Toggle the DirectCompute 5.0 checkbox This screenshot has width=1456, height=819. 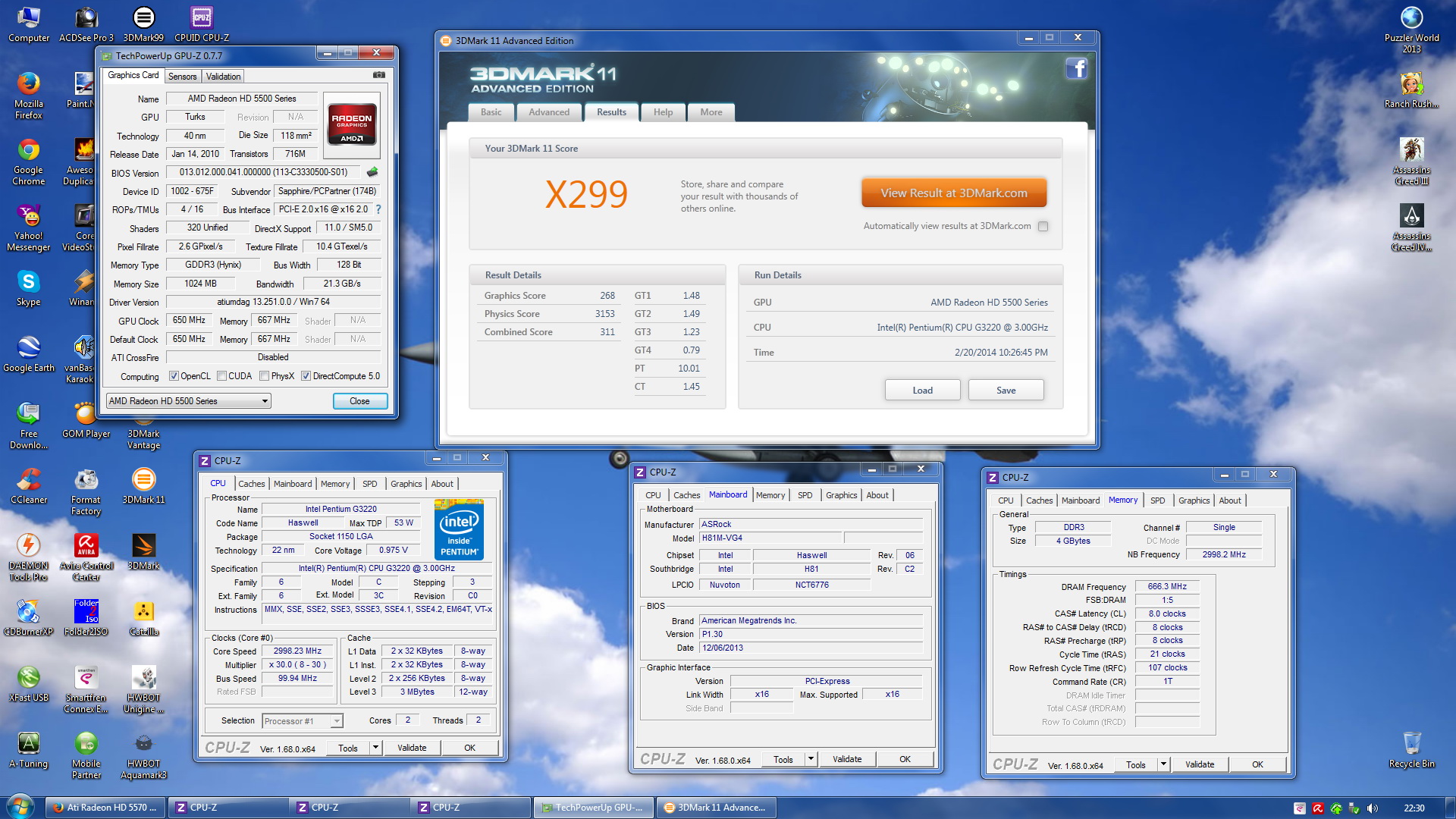tap(306, 376)
